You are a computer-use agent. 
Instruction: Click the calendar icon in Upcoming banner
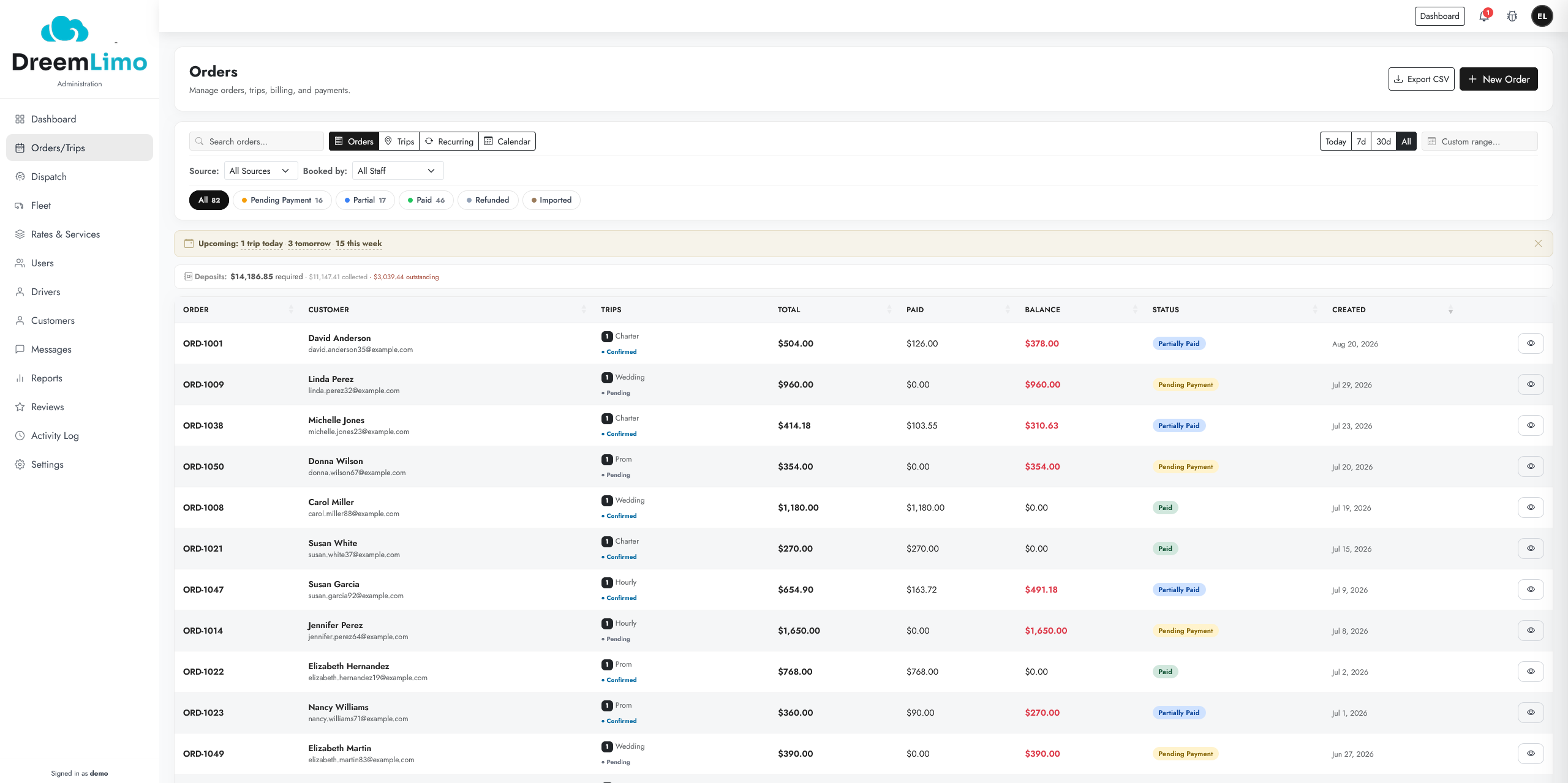tap(189, 244)
